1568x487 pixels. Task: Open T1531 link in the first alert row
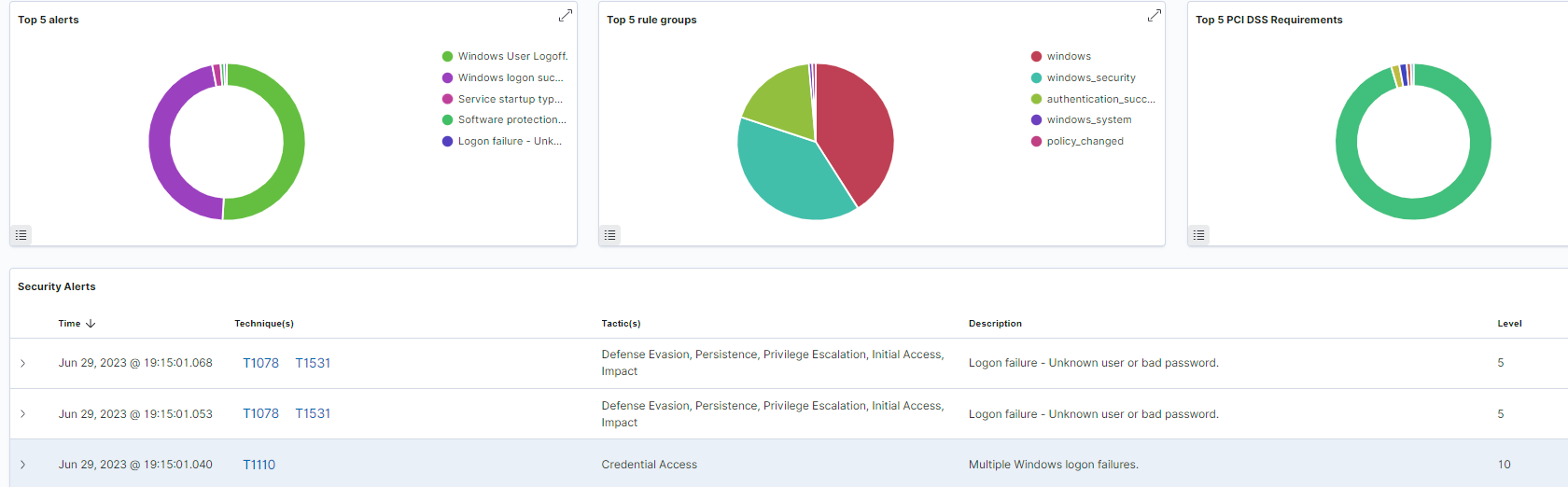coord(313,363)
